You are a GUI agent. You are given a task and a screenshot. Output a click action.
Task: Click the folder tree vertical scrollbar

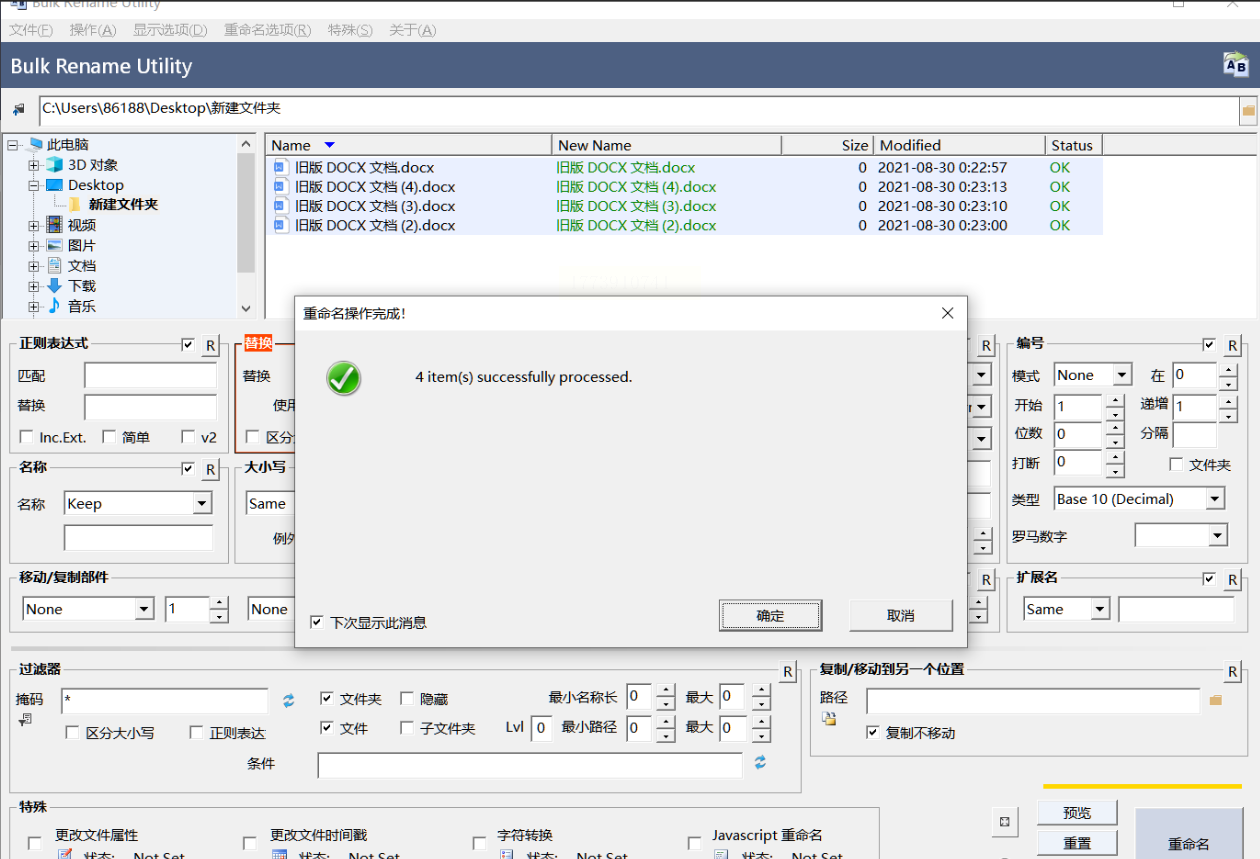pyautogui.click(x=246, y=225)
